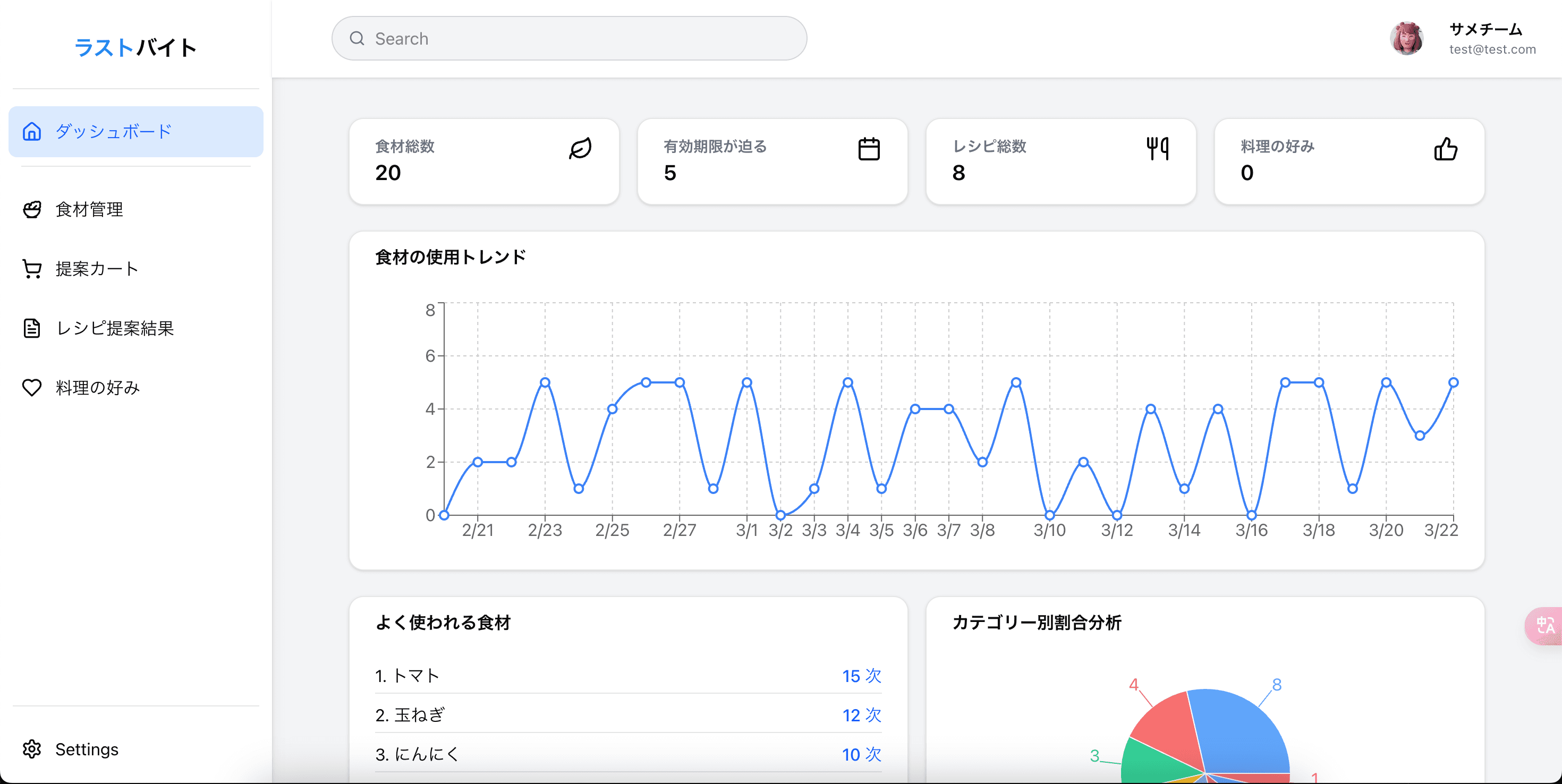The image size is (1562, 784).
Task: Click the magnifier icon in search bar
Action: pyautogui.click(x=357, y=38)
